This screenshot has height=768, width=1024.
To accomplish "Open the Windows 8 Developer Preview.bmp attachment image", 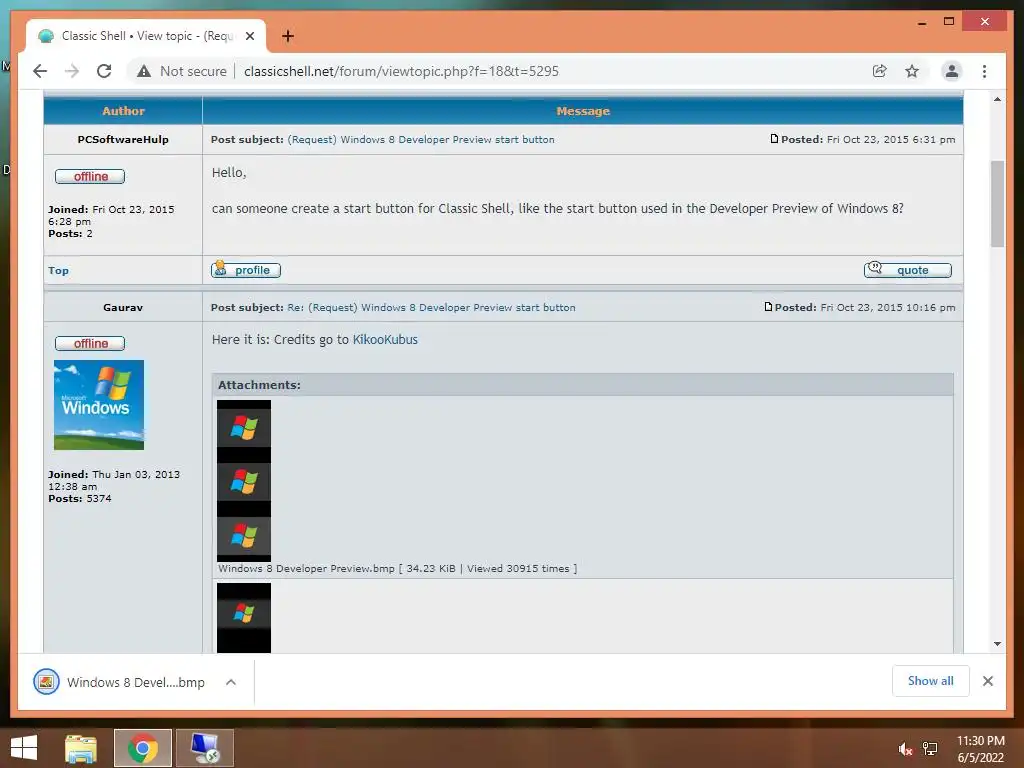I will tap(244, 481).
